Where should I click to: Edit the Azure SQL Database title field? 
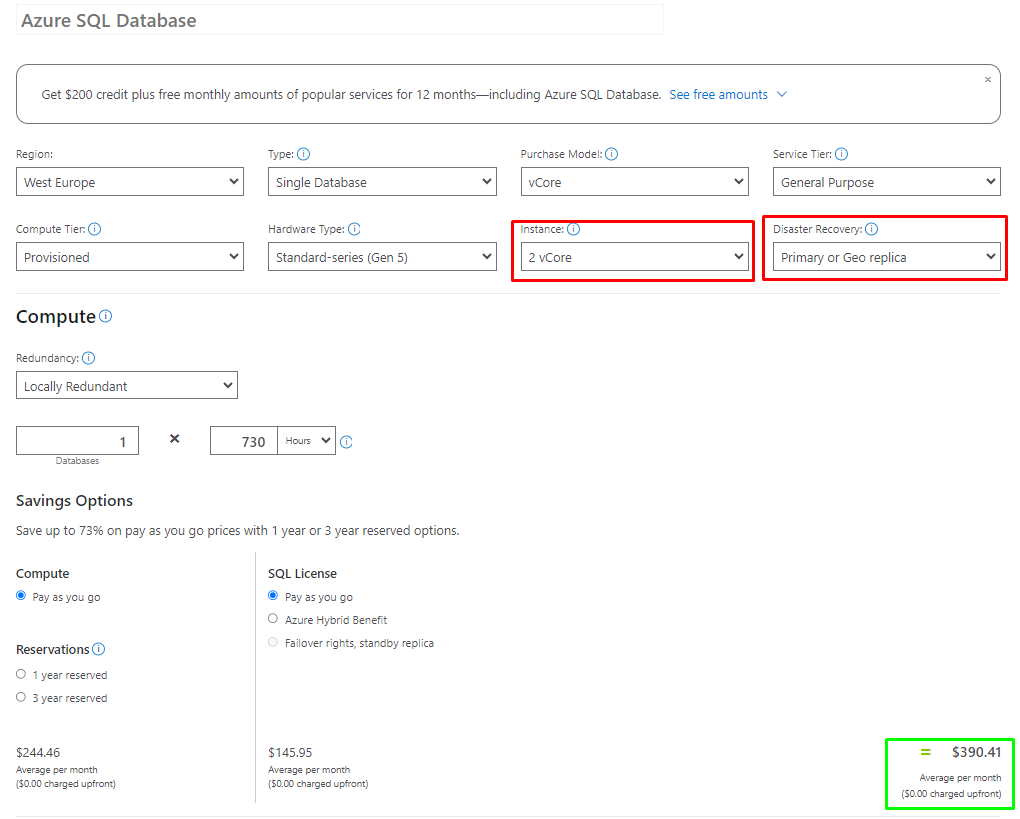(x=340, y=20)
